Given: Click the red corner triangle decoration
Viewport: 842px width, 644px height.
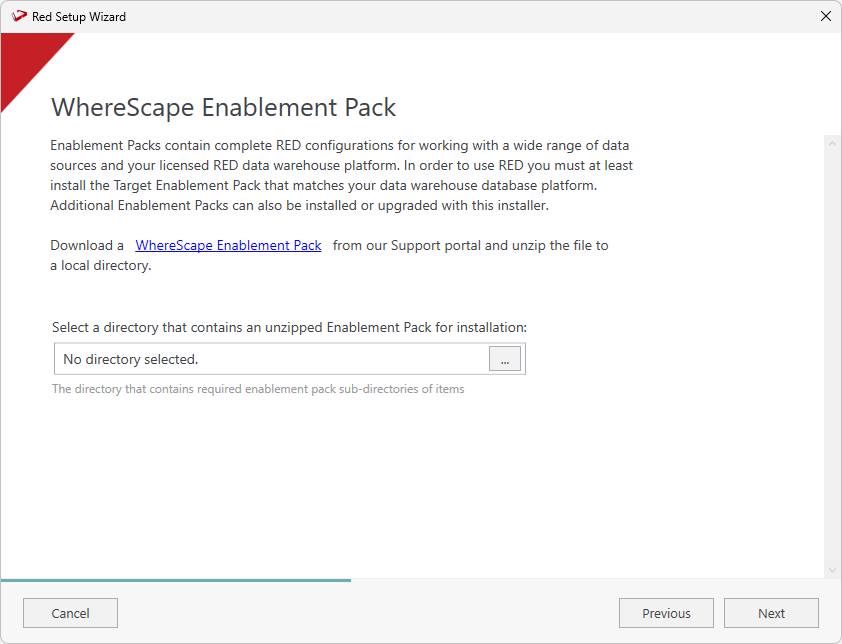Looking at the screenshot, I should (25, 58).
